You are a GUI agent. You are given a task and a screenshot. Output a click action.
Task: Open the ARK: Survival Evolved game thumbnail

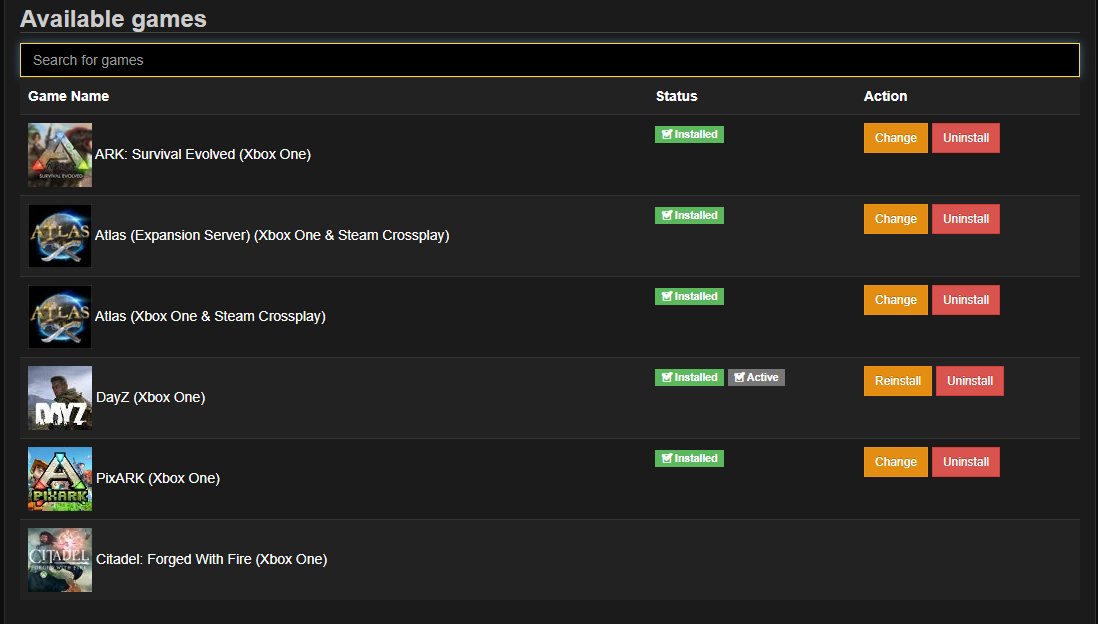(x=60, y=155)
